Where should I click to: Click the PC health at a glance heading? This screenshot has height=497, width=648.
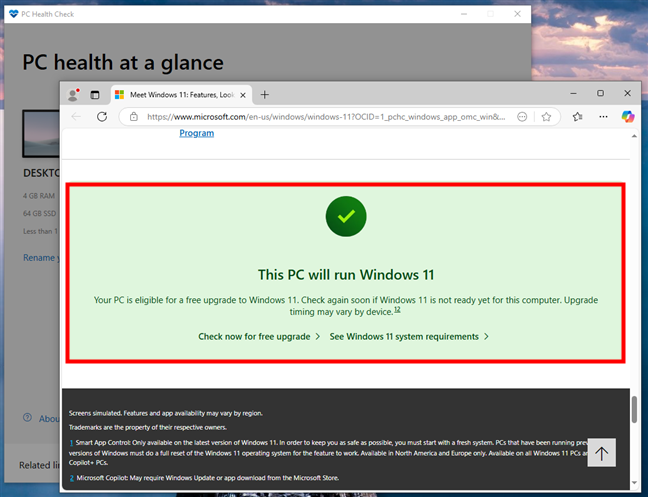tap(123, 63)
